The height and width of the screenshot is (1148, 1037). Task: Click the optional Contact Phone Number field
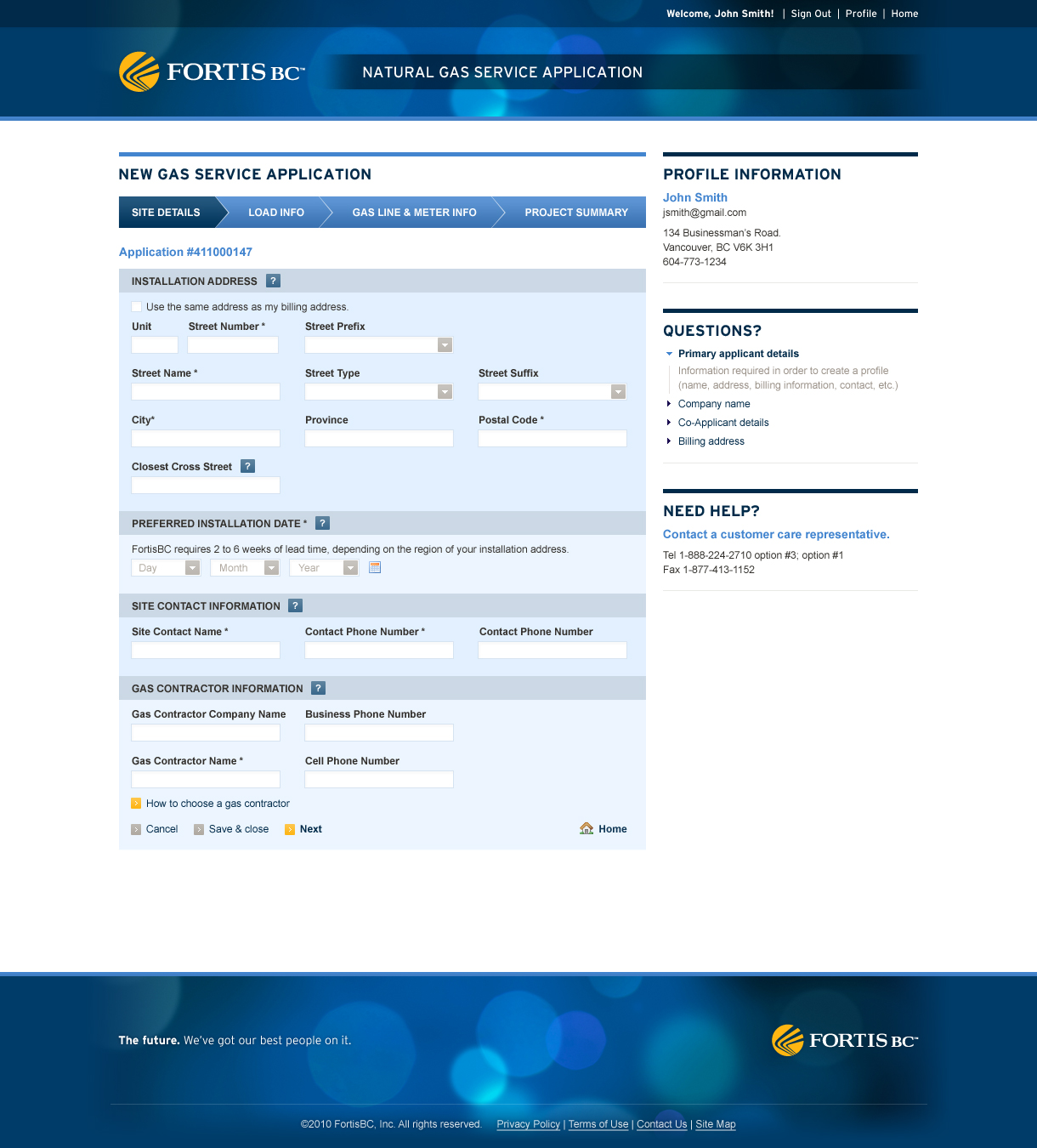click(552, 650)
